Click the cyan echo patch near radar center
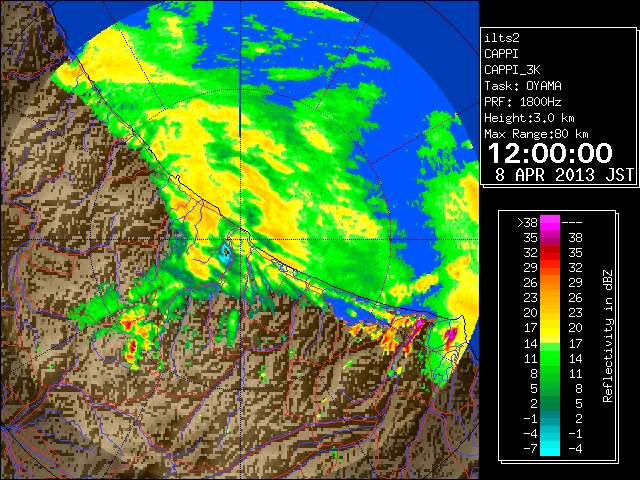This screenshot has height=480, width=640. tap(224, 253)
